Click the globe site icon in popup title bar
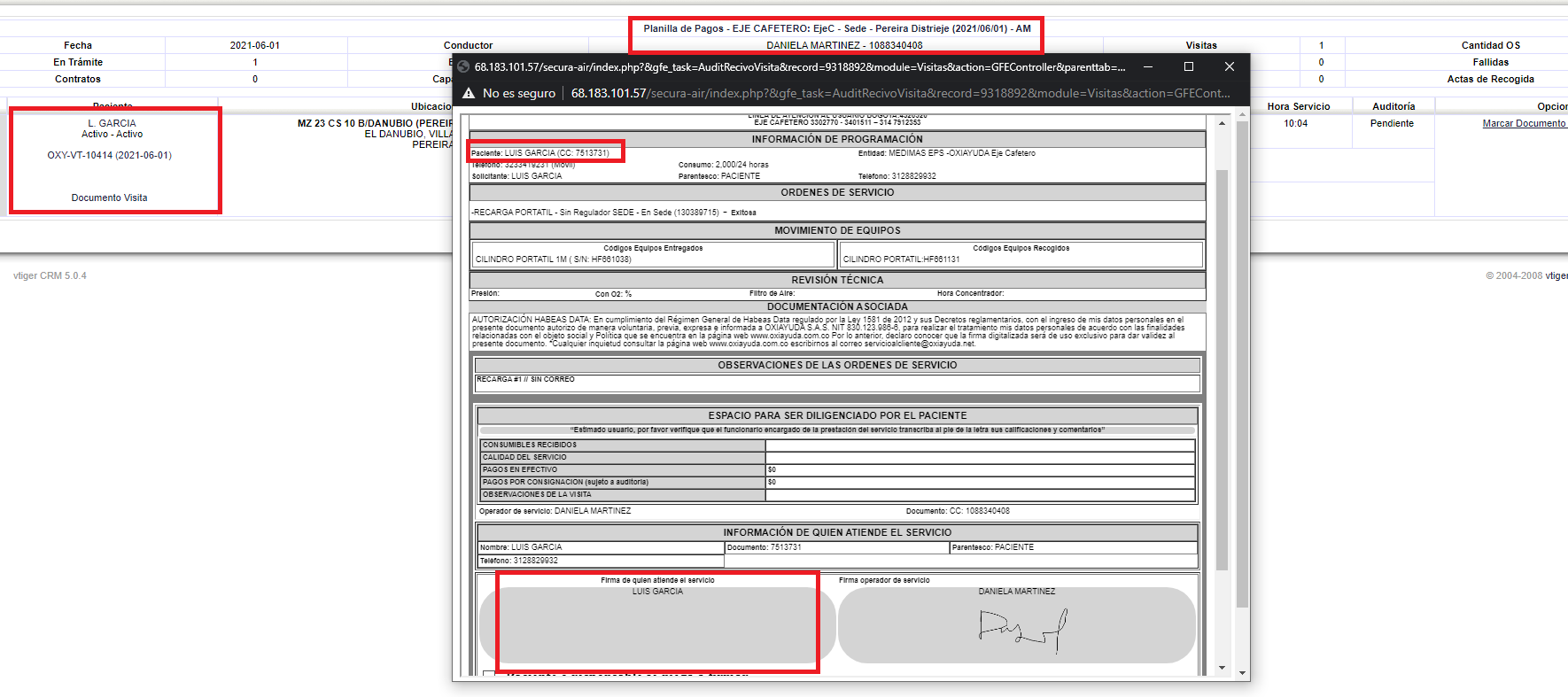 pyautogui.click(x=463, y=67)
